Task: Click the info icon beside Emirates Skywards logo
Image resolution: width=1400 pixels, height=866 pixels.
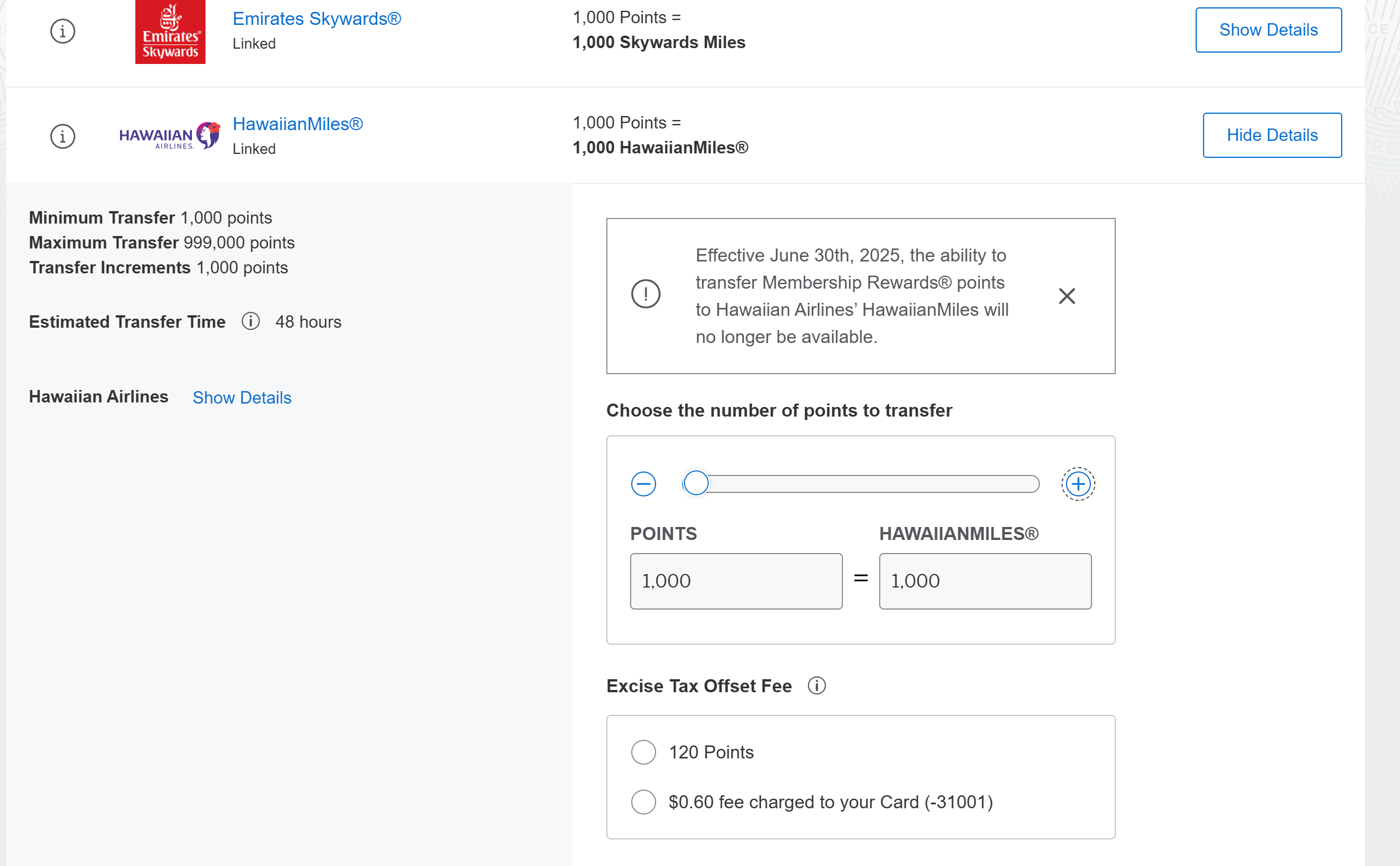Action: [x=62, y=31]
